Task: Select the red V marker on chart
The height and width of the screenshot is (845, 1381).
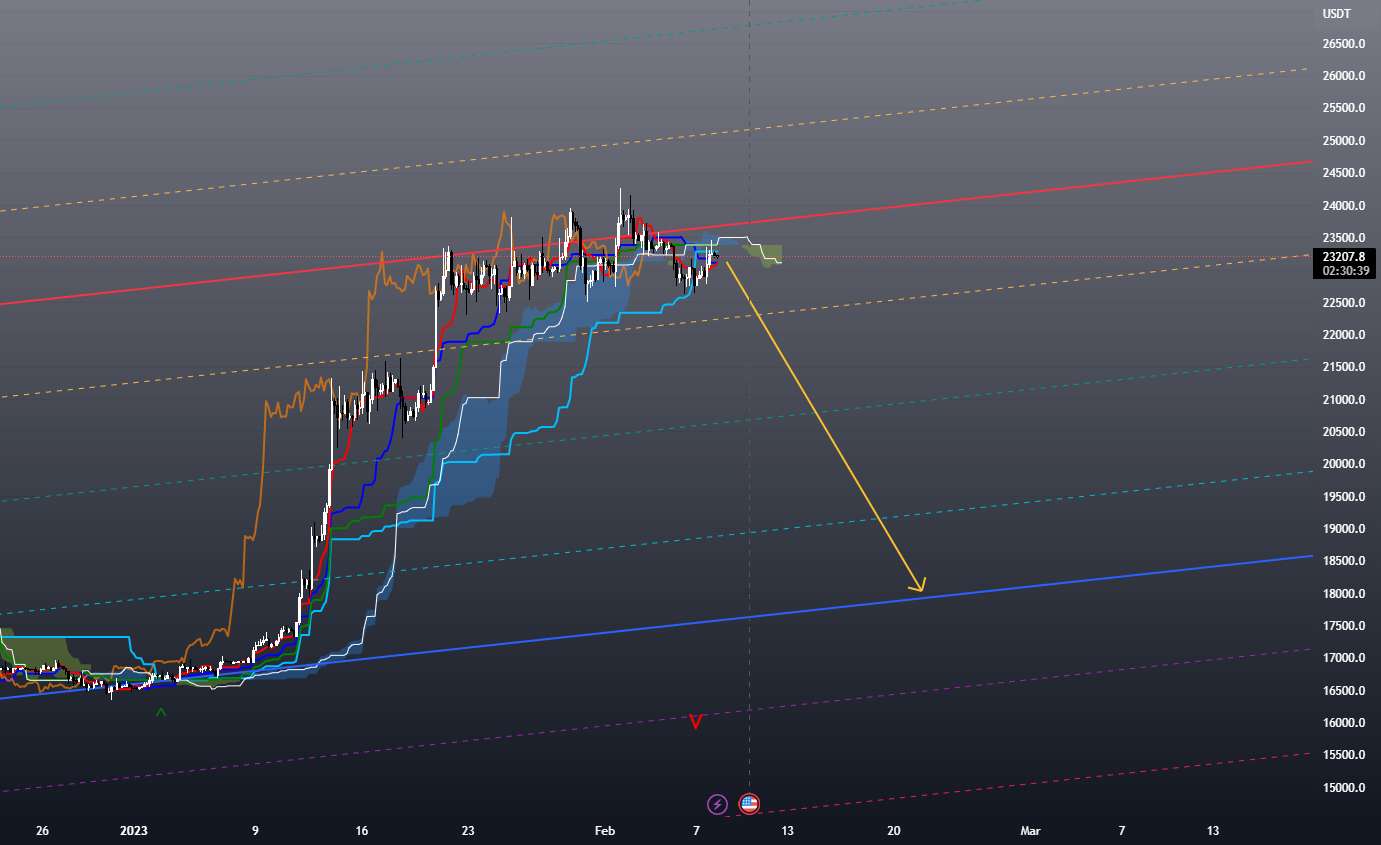Action: (x=696, y=722)
